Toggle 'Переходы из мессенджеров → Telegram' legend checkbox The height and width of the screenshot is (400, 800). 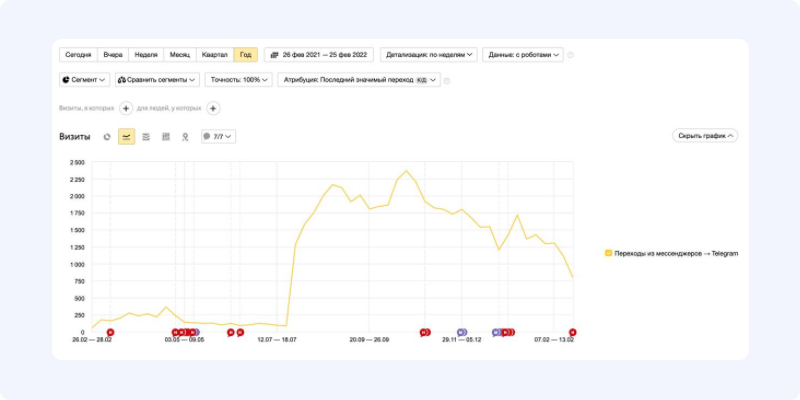coord(608,253)
